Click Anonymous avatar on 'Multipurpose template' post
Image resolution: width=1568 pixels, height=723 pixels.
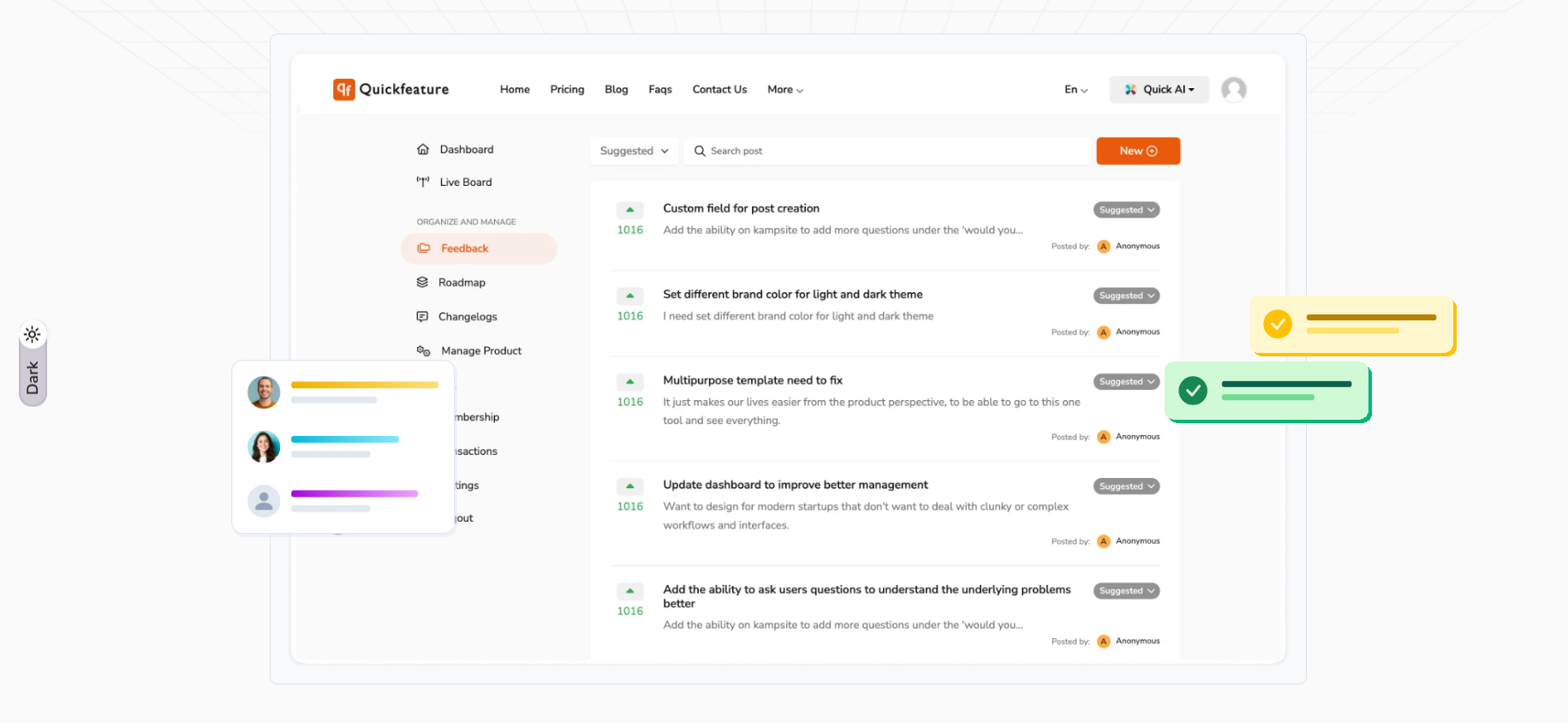1104,437
